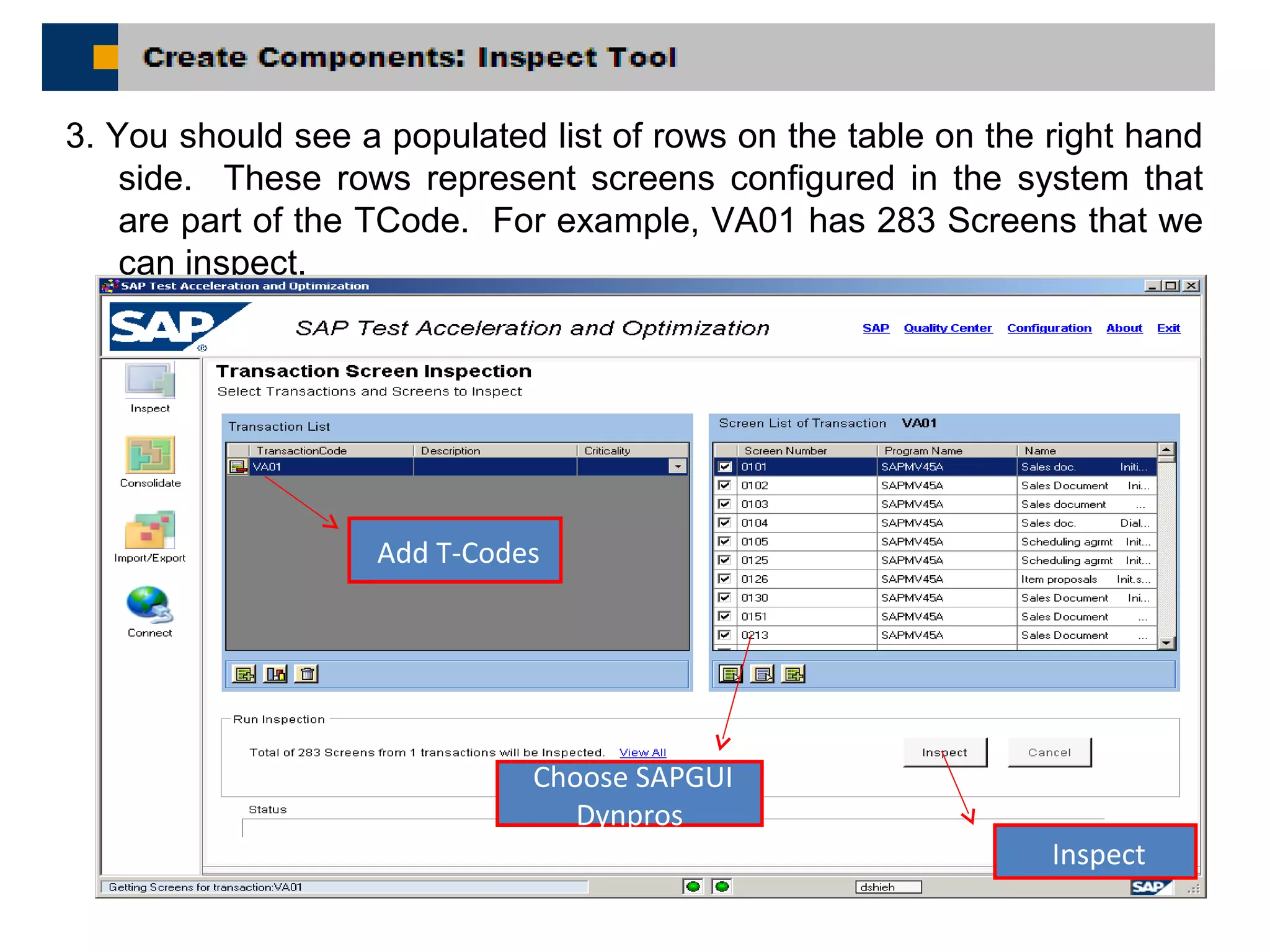Click second green status indicator in status bar
Viewport: 1270px width, 952px height.
pyautogui.click(x=722, y=886)
